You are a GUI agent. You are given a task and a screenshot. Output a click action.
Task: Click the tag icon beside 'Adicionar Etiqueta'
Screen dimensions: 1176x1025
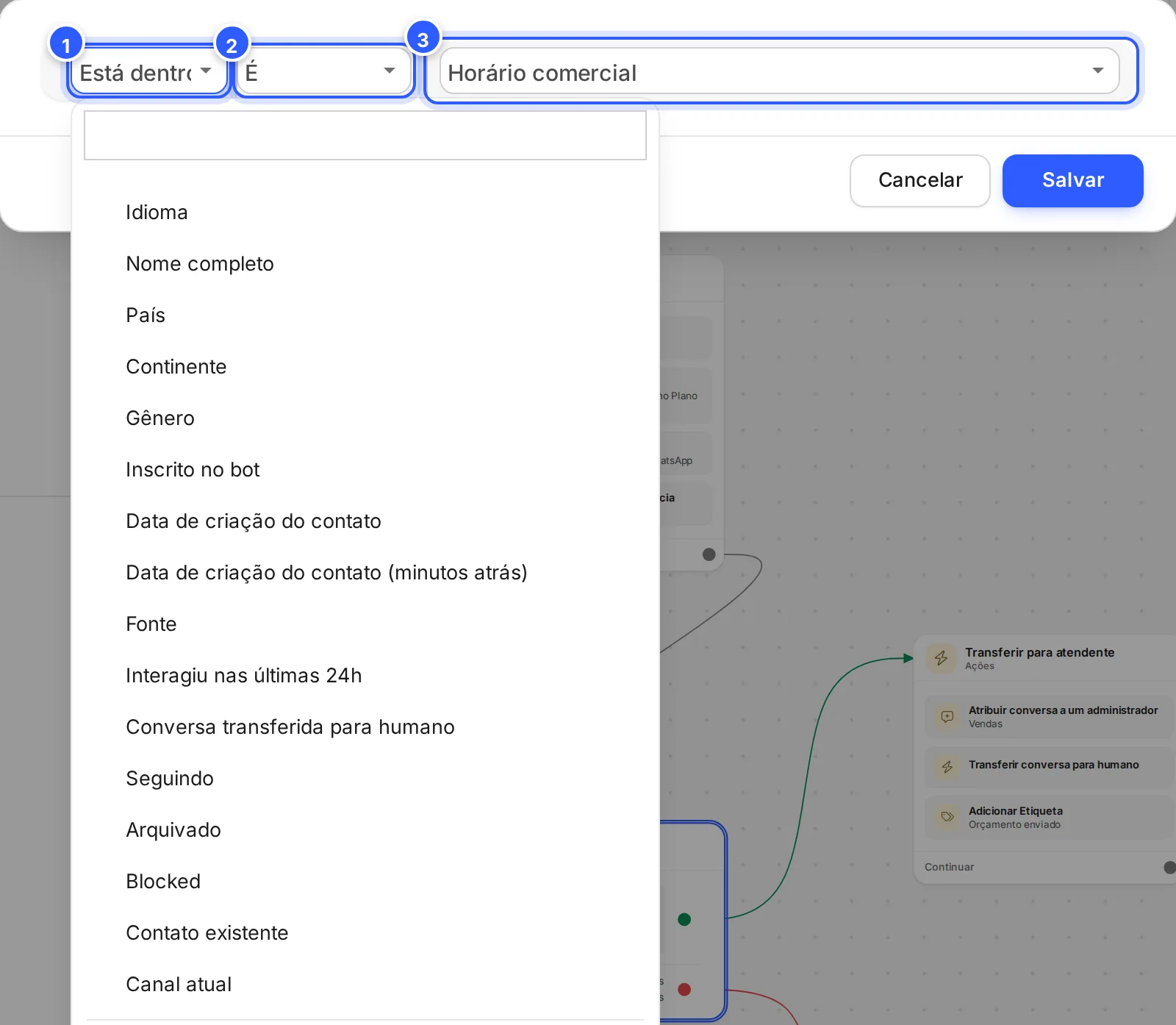point(947,817)
